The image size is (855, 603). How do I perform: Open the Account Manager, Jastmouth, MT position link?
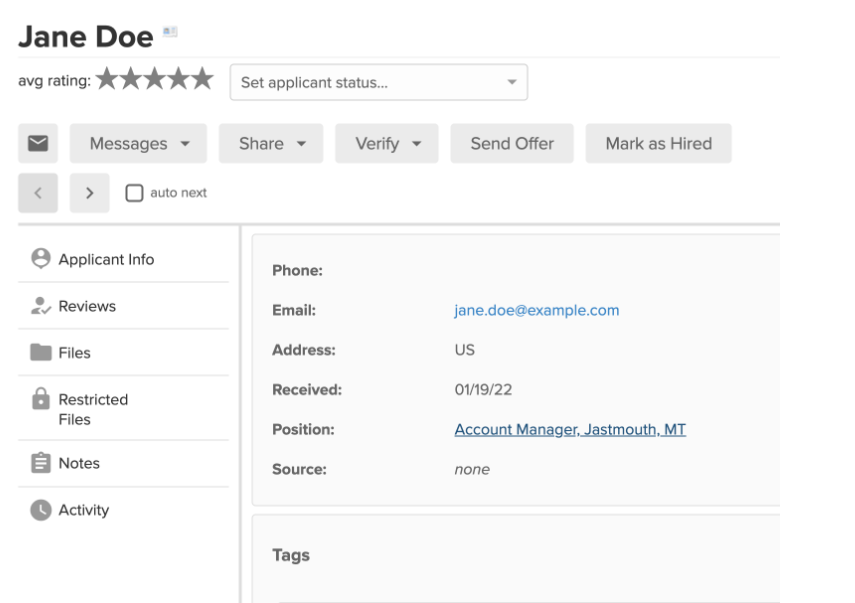pyautogui.click(x=570, y=430)
